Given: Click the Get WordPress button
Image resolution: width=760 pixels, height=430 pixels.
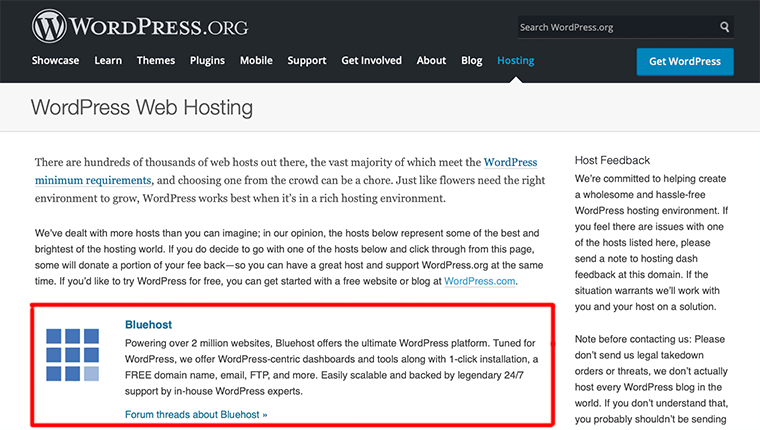Looking at the screenshot, I should point(685,62).
